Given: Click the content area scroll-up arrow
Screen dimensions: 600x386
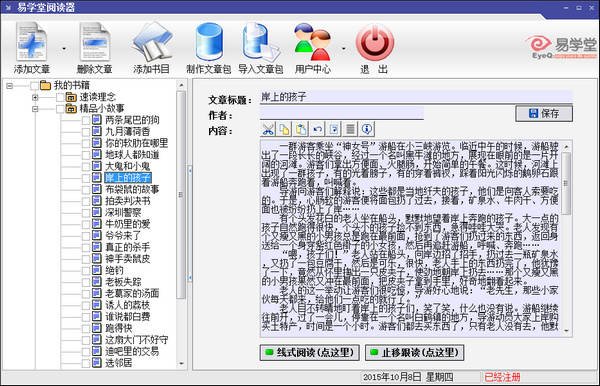Looking at the screenshot, I should coord(566,146).
